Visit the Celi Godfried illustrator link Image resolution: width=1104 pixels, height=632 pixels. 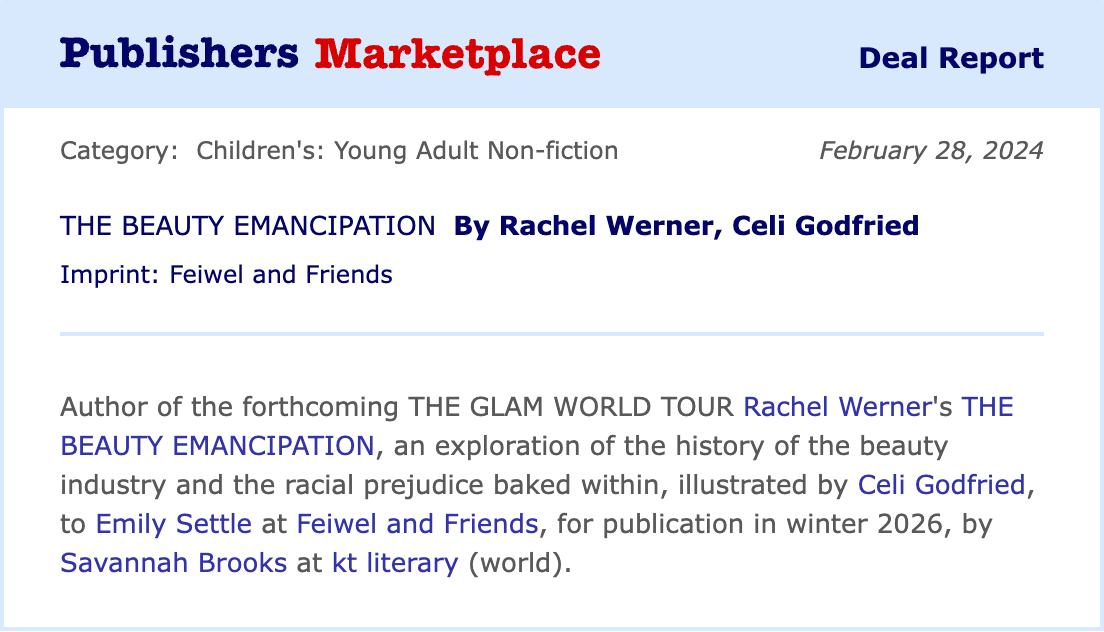(941, 485)
